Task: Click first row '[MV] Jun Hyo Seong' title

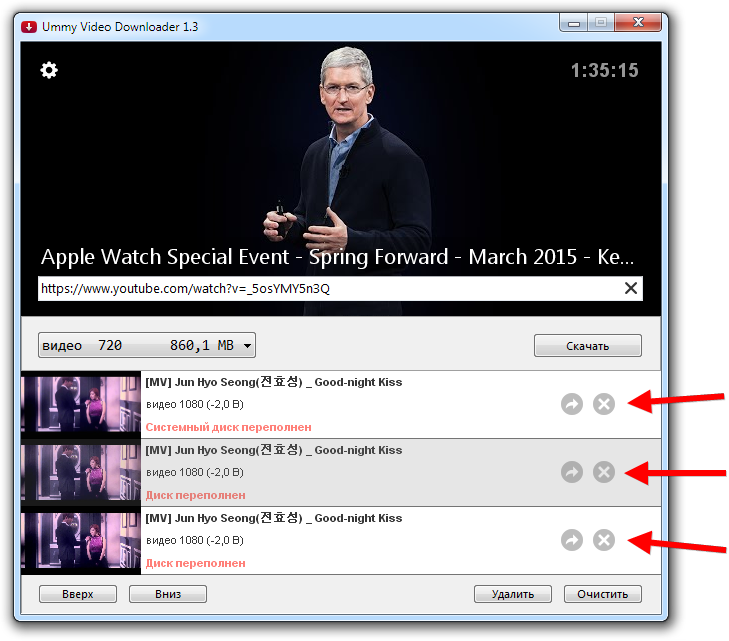Action: coord(274,382)
